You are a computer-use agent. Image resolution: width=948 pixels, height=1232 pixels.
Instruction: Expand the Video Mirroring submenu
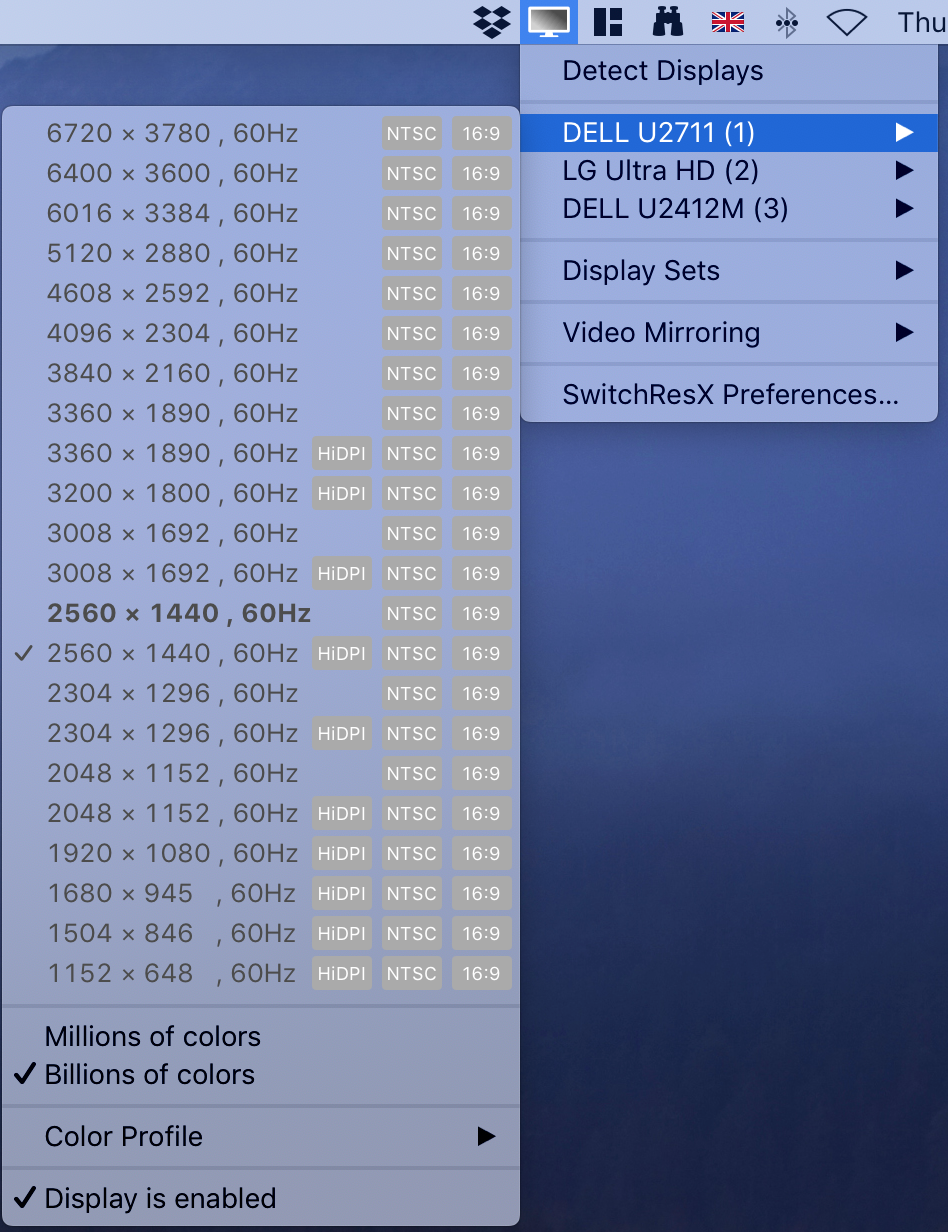[729, 333]
